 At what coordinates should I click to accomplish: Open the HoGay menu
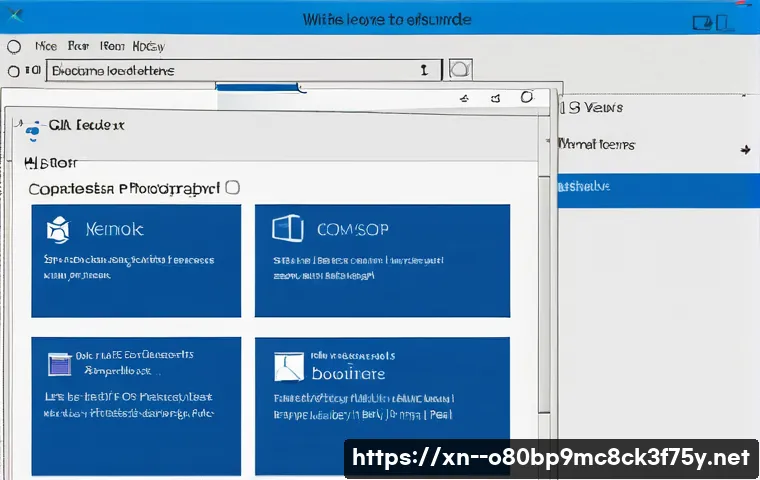(149, 46)
